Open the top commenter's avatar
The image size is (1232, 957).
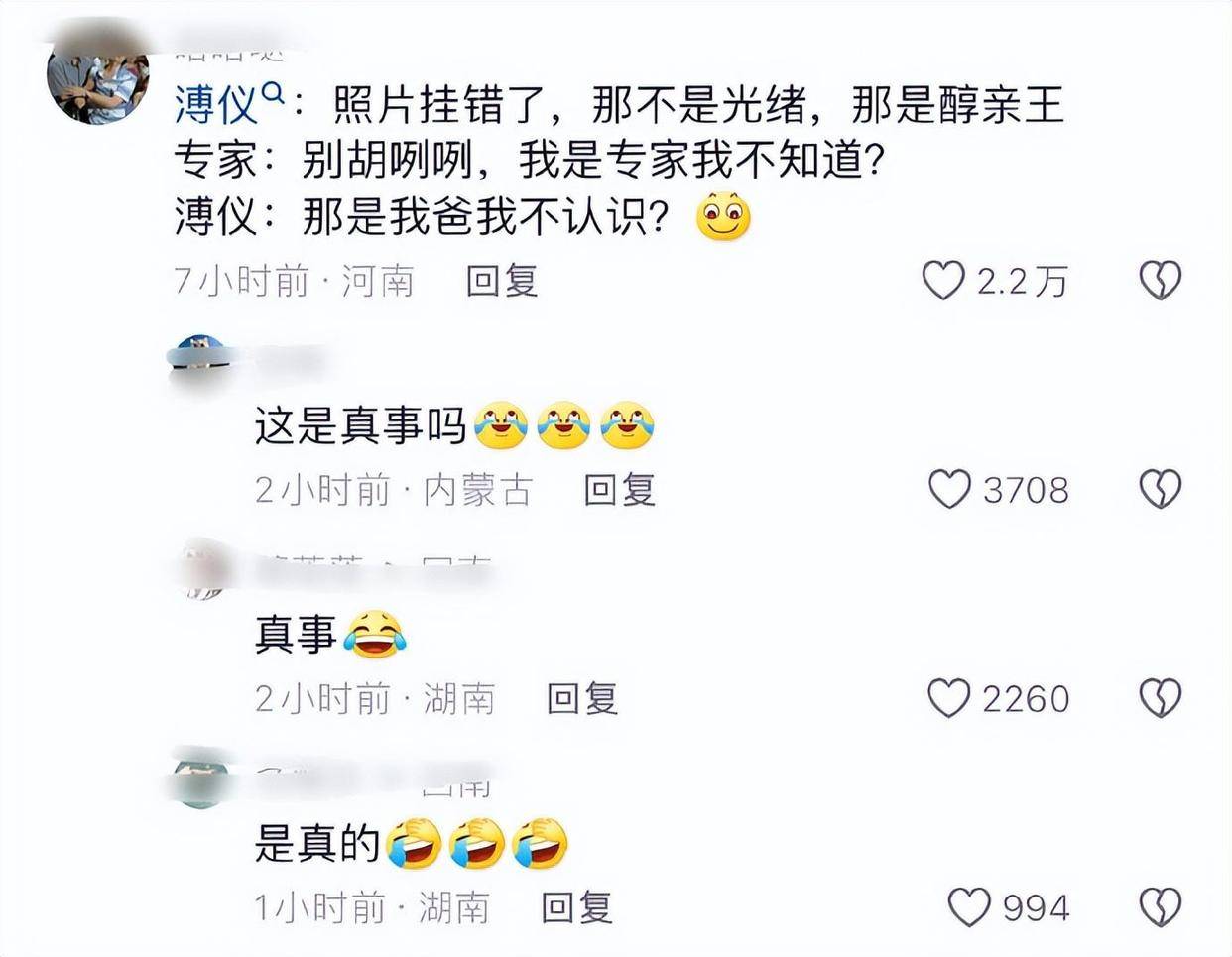pos(99,77)
